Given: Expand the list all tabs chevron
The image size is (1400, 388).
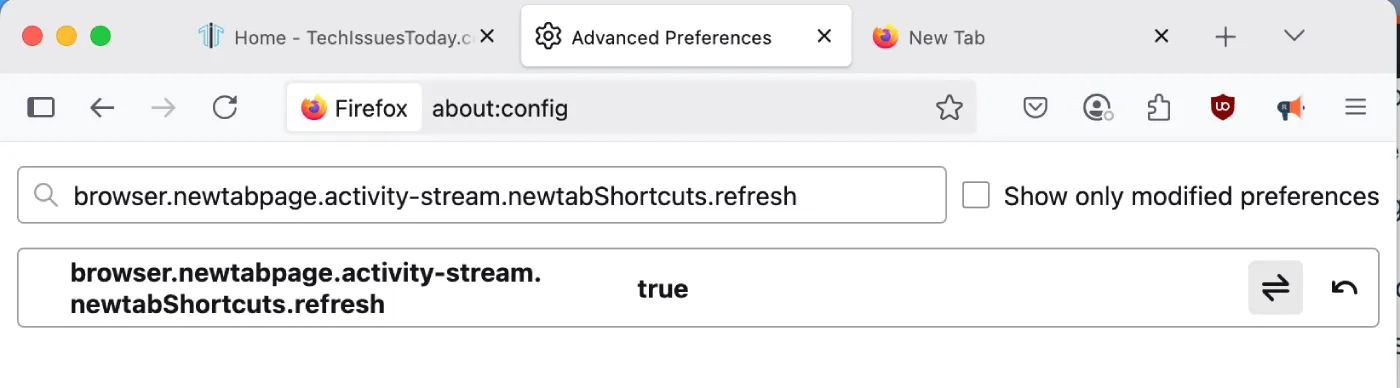Looking at the screenshot, I should pos(1294,36).
